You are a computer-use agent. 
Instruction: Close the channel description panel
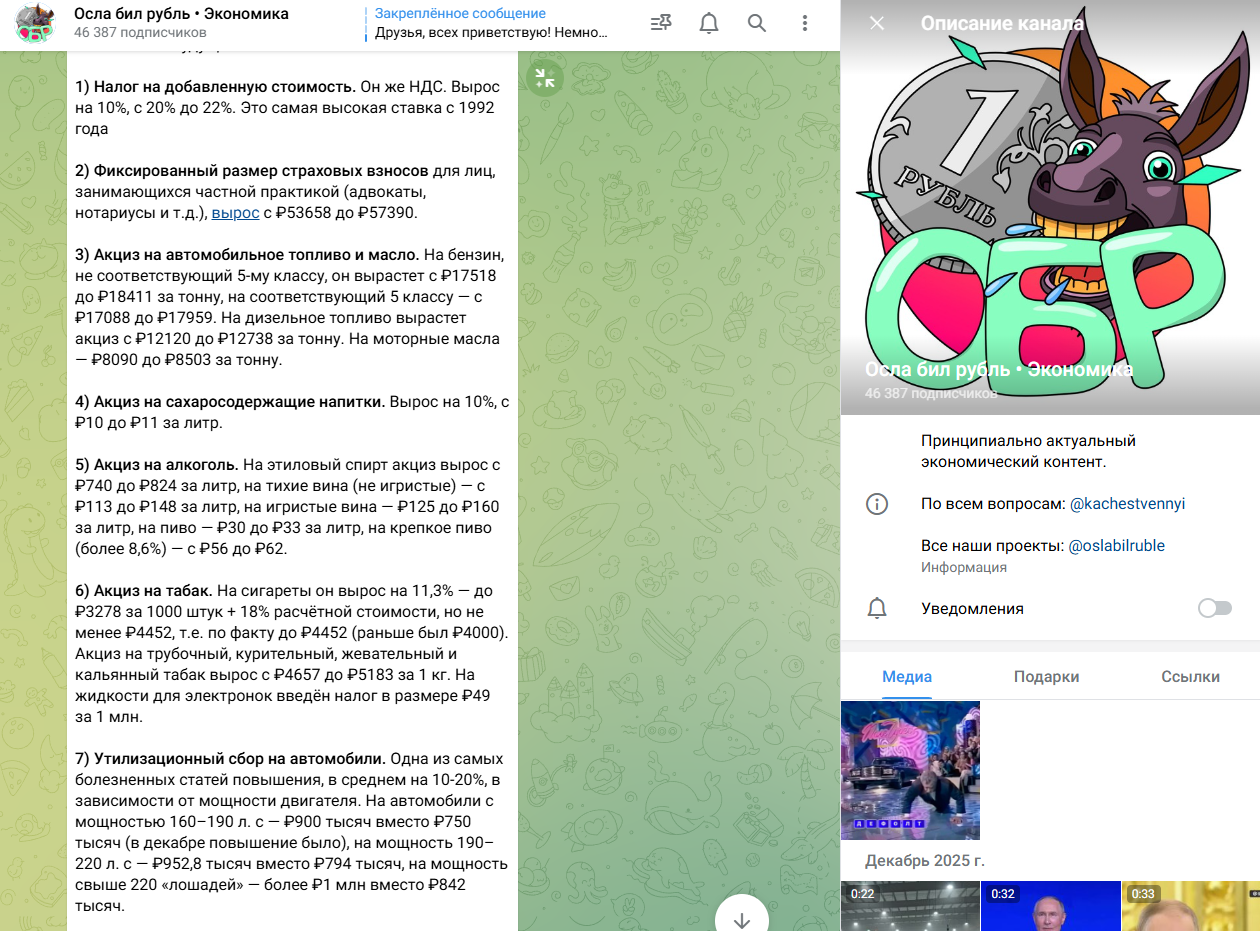(877, 23)
